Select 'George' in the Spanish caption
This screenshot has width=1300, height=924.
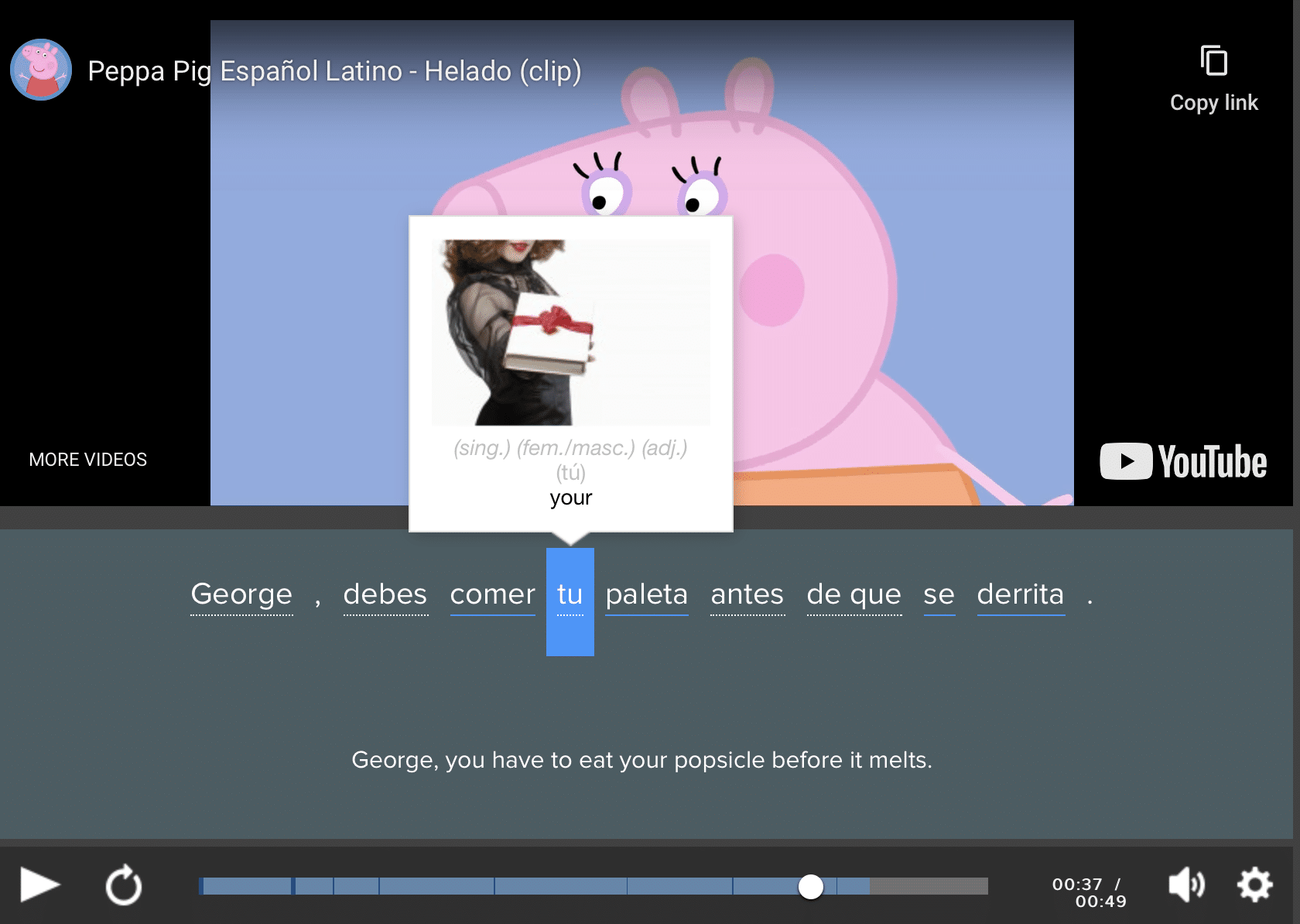[241, 594]
